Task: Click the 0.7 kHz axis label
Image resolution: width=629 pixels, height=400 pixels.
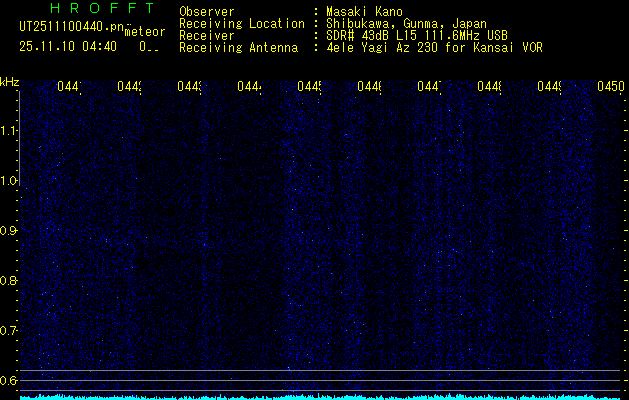Action: (8, 331)
